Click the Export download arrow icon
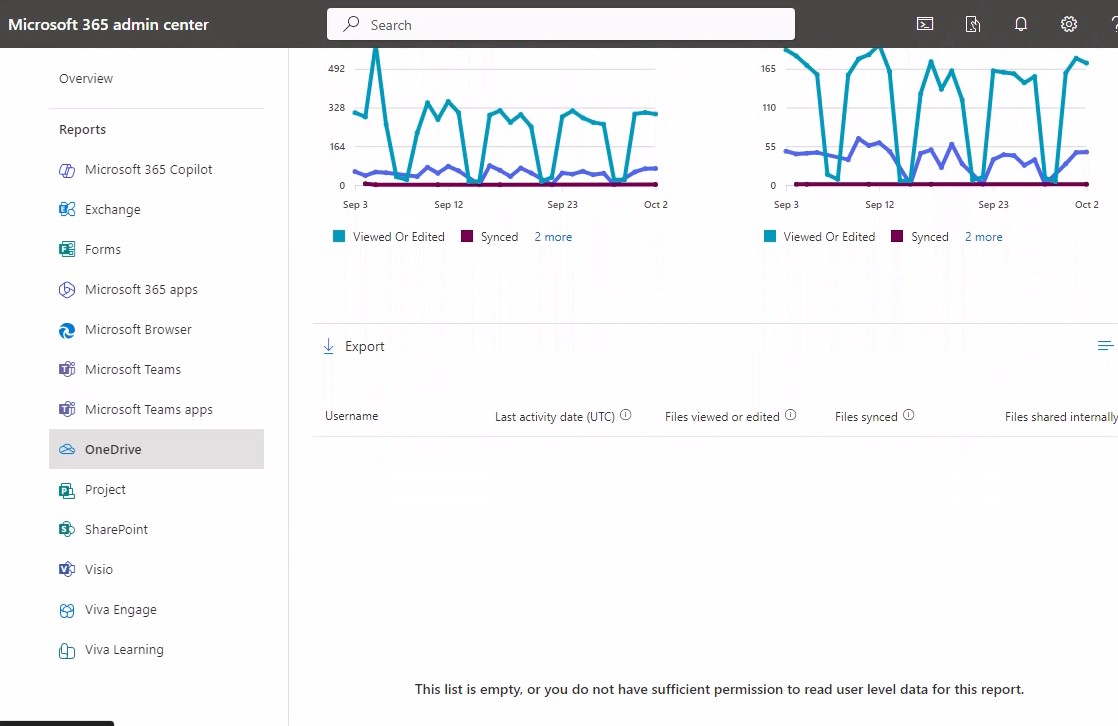The image size is (1118, 726). (329, 347)
